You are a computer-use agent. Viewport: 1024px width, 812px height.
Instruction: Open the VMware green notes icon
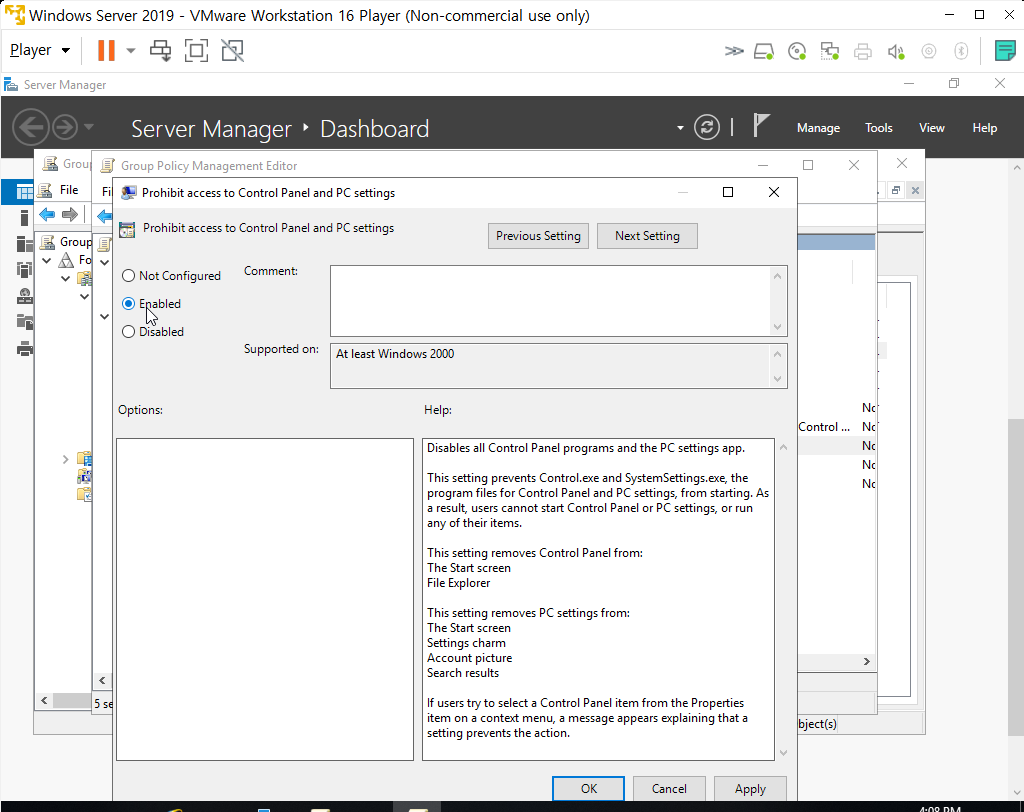1004,51
